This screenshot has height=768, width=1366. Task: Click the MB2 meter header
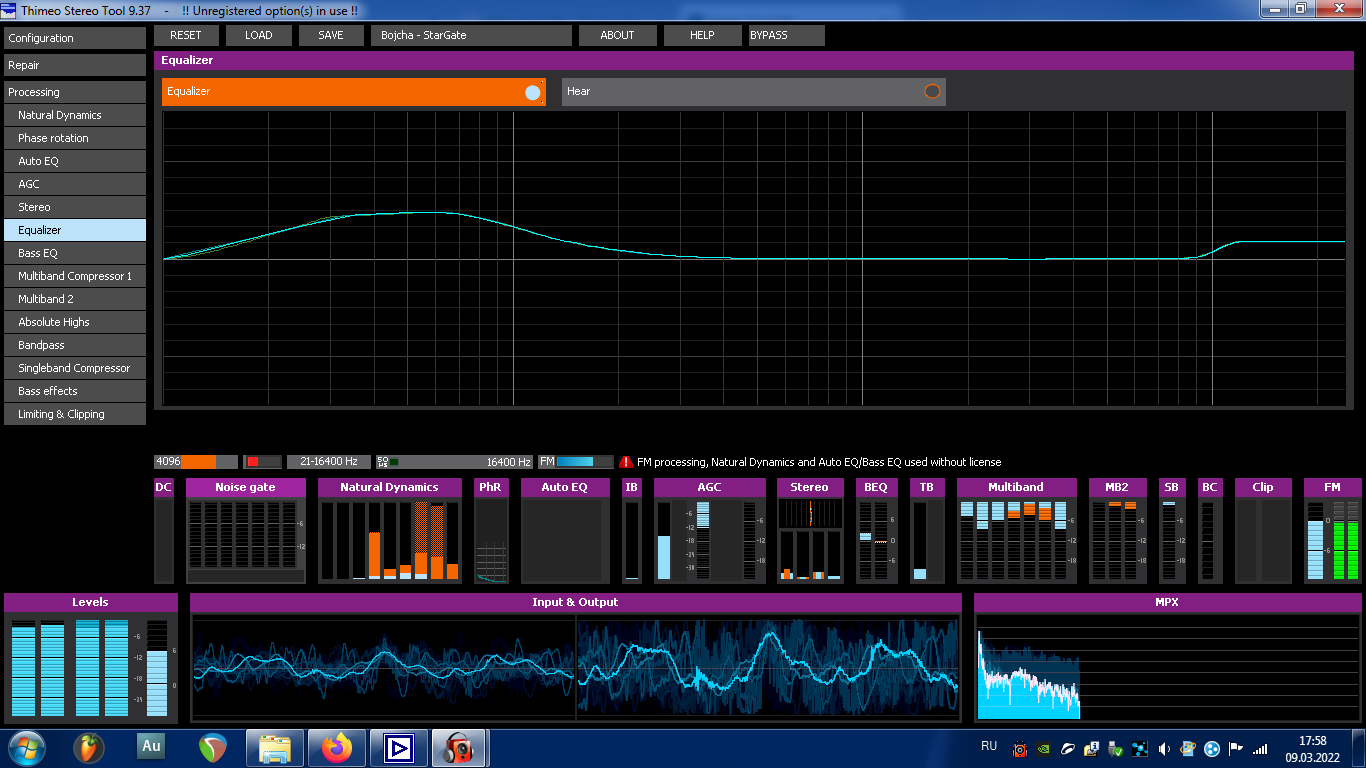(1117, 487)
